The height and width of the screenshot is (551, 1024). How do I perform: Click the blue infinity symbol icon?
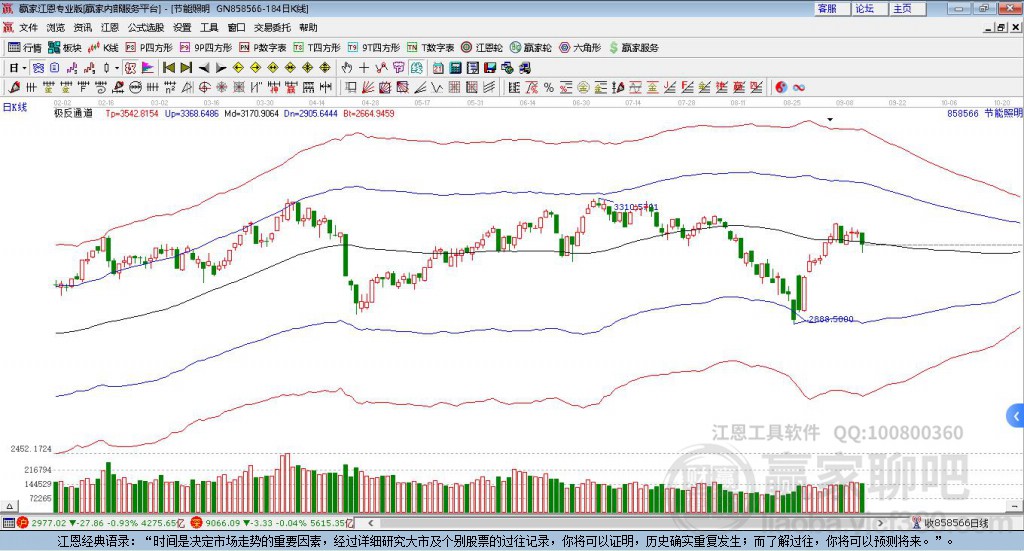point(799,87)
